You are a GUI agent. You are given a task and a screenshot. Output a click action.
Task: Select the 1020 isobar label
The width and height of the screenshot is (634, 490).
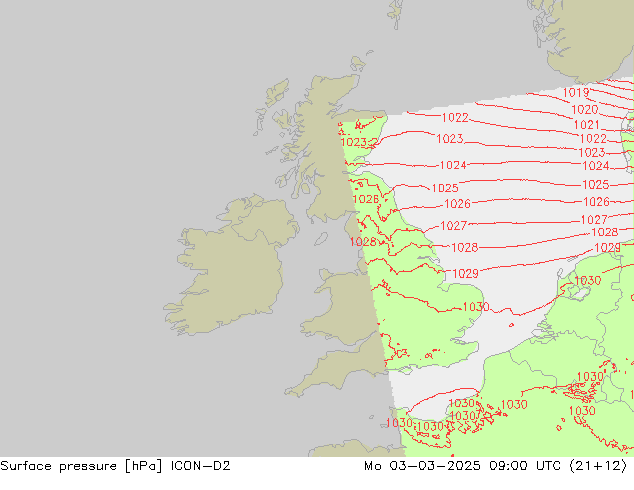point(585,110)
